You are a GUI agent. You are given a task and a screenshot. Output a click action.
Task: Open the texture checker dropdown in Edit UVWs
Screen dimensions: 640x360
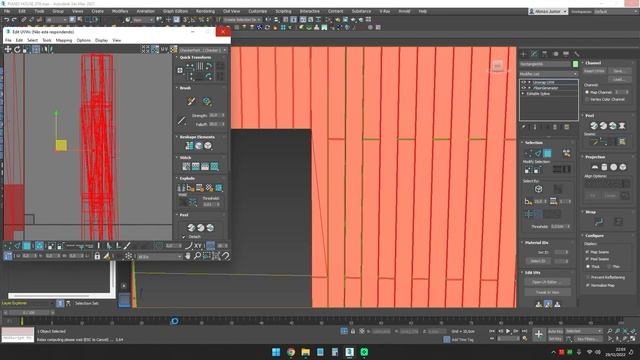tap(203, 50)
